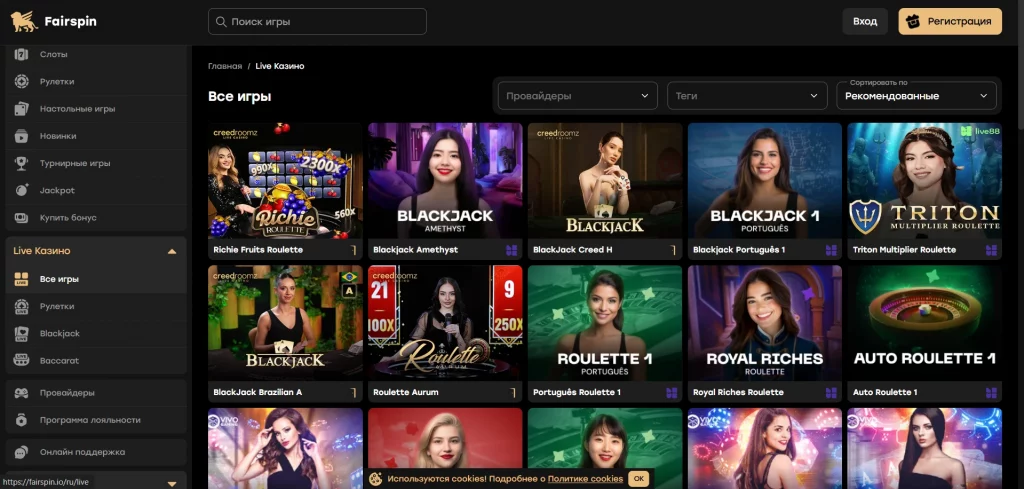Click the Jackpot sidebar icon
1024x489 pixels.
pos(22,191)
